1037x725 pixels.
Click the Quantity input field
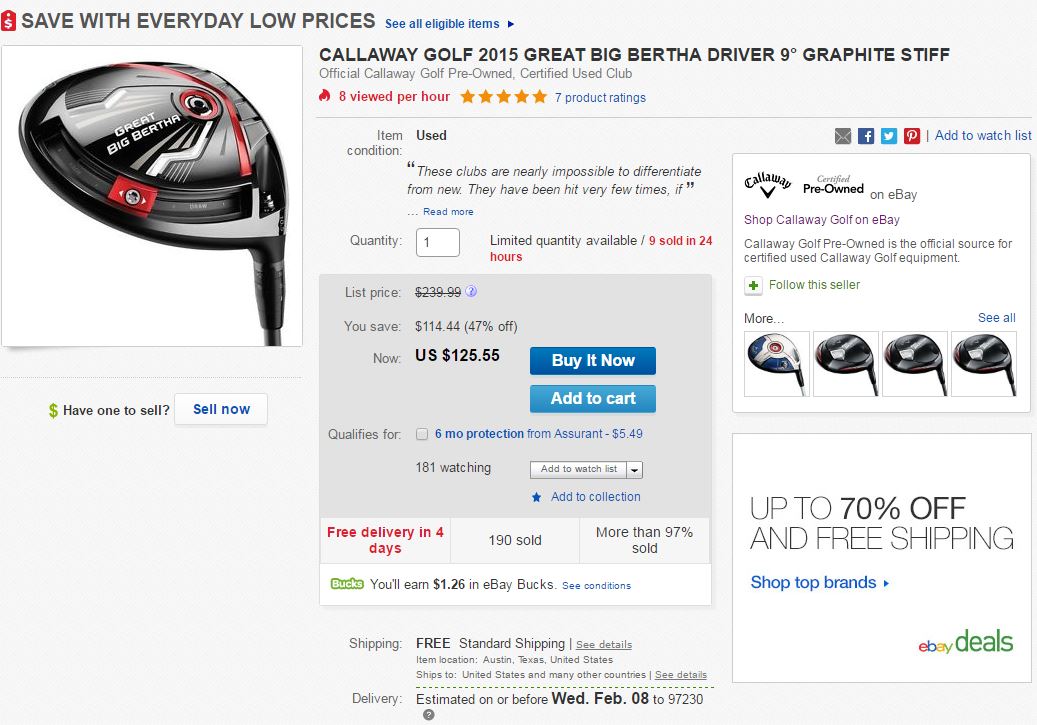coord(437,242)
